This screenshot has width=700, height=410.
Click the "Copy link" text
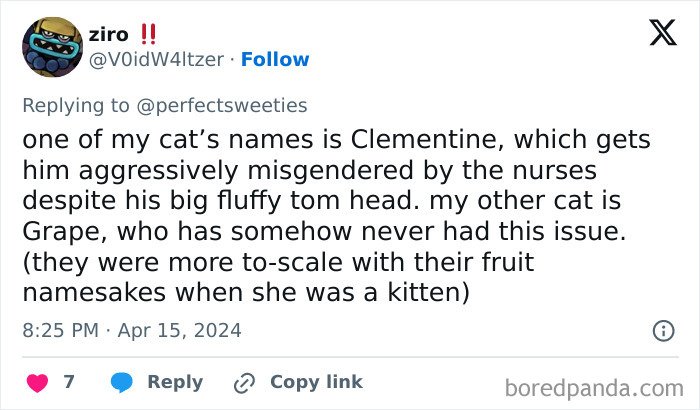tap(316, 382)
